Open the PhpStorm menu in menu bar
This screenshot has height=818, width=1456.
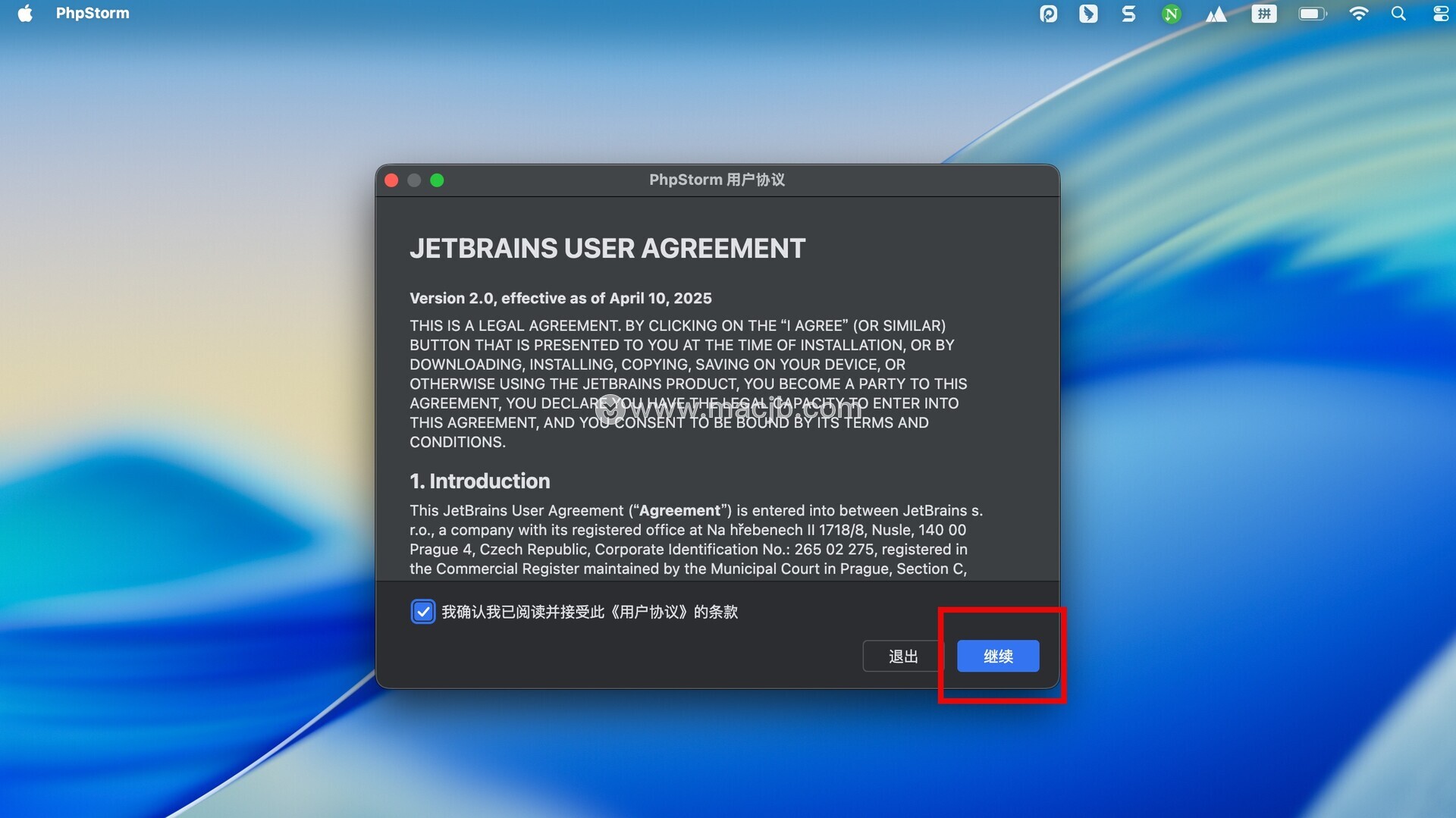coord(93,13)
